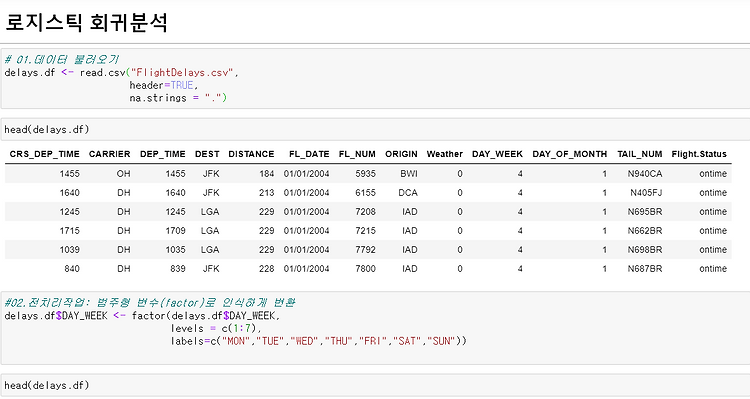Select the first head(delays.df) code cell
The image size is (750, 399).
click(x=375, y=130)
